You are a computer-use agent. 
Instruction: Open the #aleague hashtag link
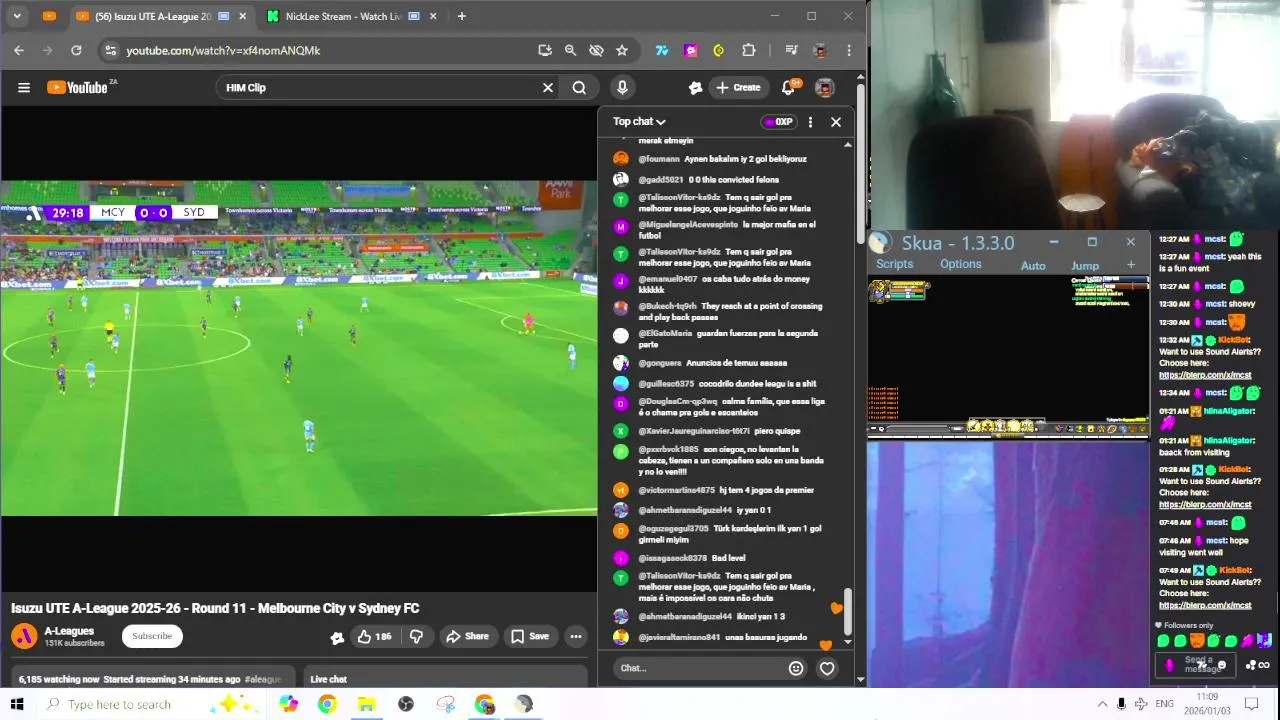point(263,679)
